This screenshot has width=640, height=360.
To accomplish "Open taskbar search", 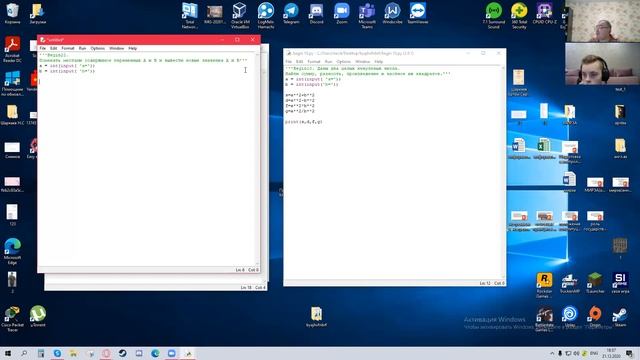I will pos(24,353).
